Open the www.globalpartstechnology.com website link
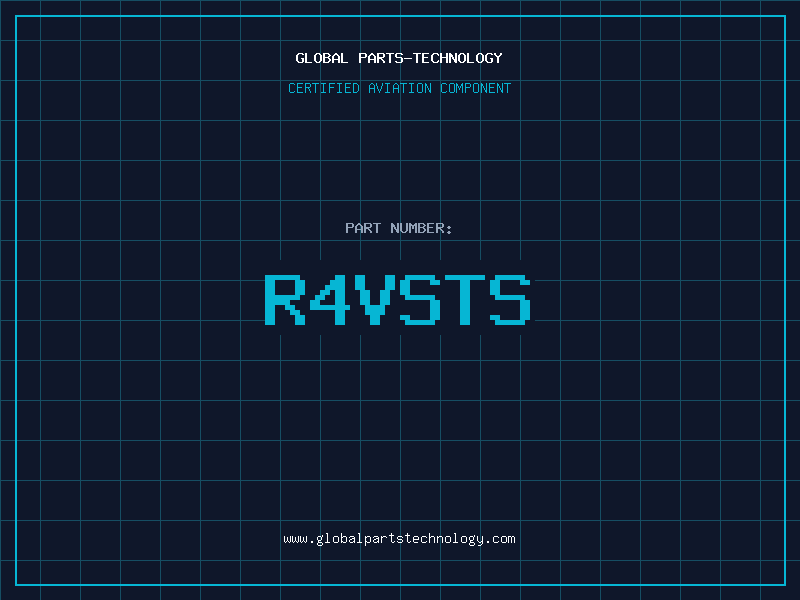Screen dimensions: 800x600 pos(399,538)
